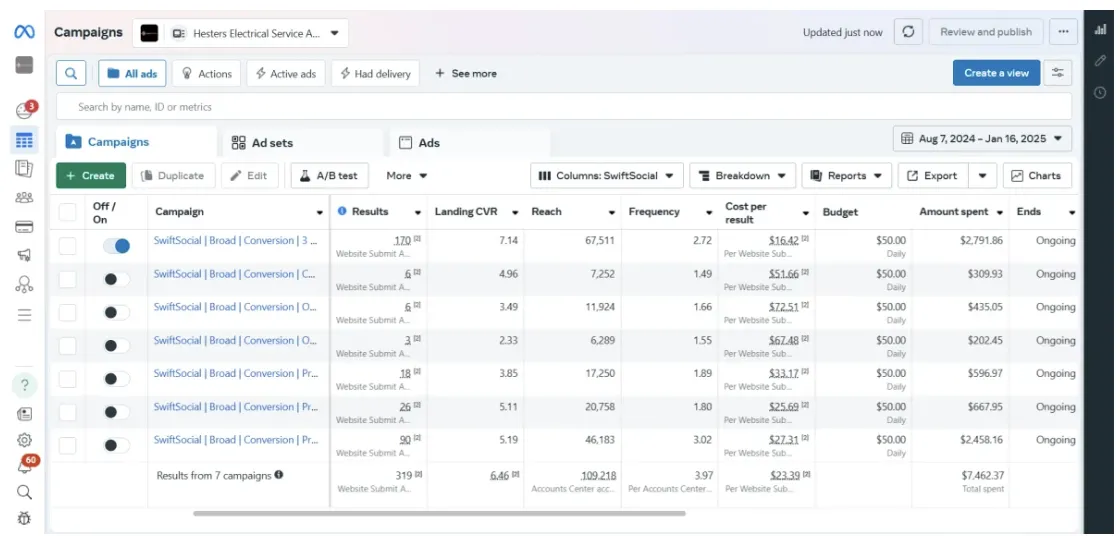Click the Export button

933,176
